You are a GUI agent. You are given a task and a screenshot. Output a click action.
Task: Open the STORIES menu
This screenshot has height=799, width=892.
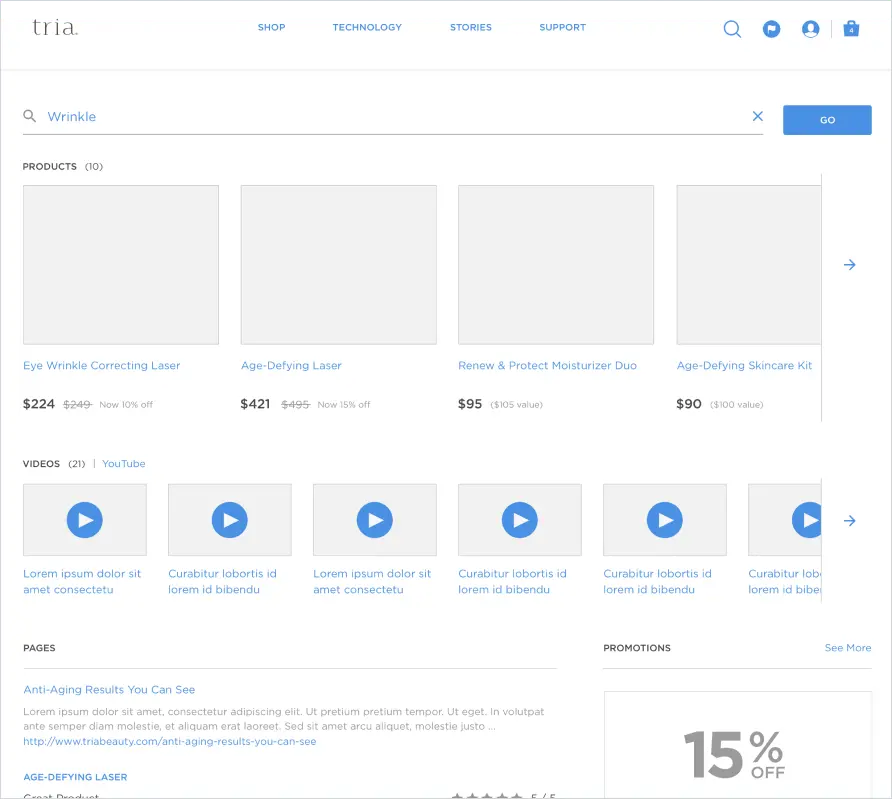point(470,27)
